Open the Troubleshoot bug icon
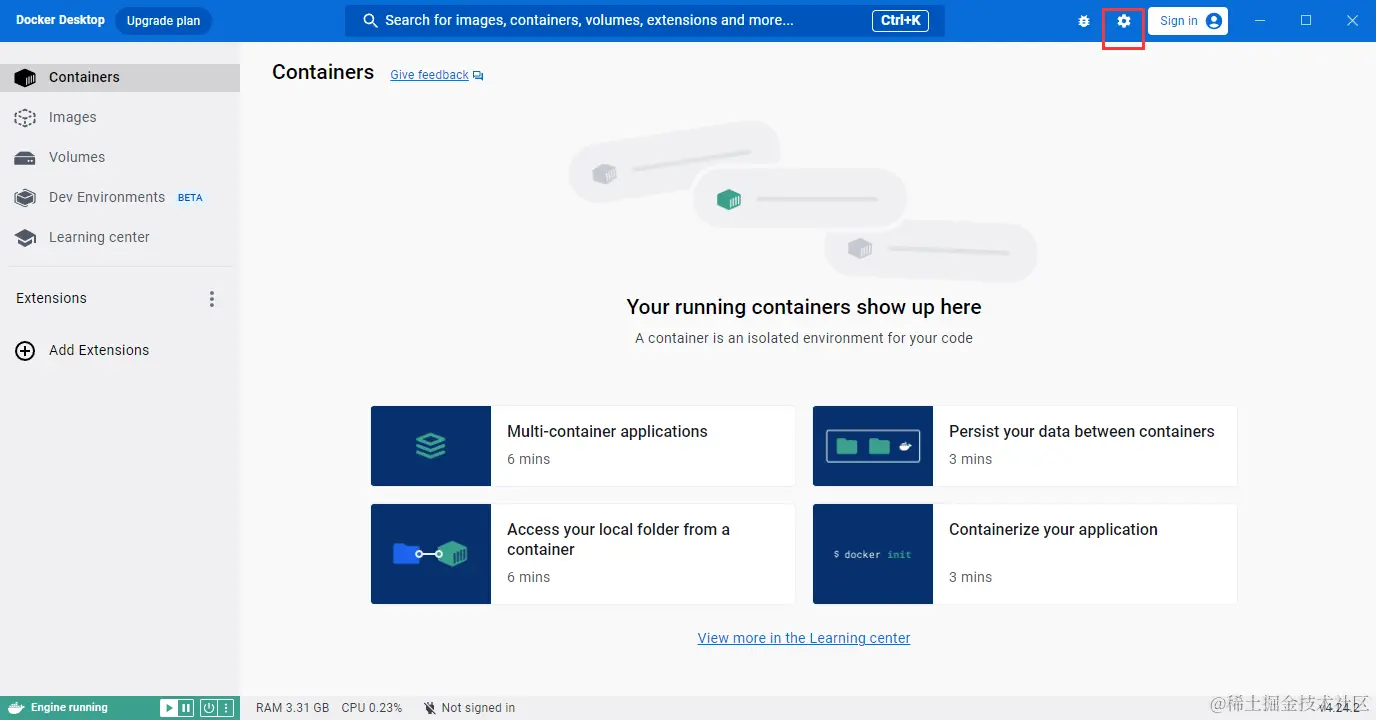1376x720 pixels. [1084, 21]
